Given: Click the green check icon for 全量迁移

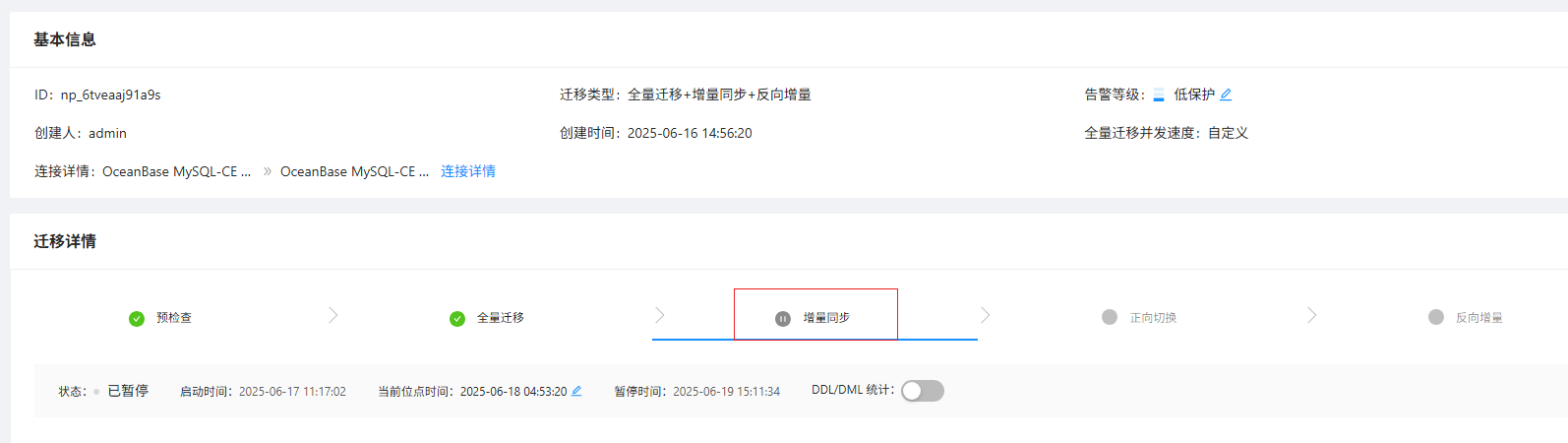Looking at the screenshot, I should click(x=457, y=318).
